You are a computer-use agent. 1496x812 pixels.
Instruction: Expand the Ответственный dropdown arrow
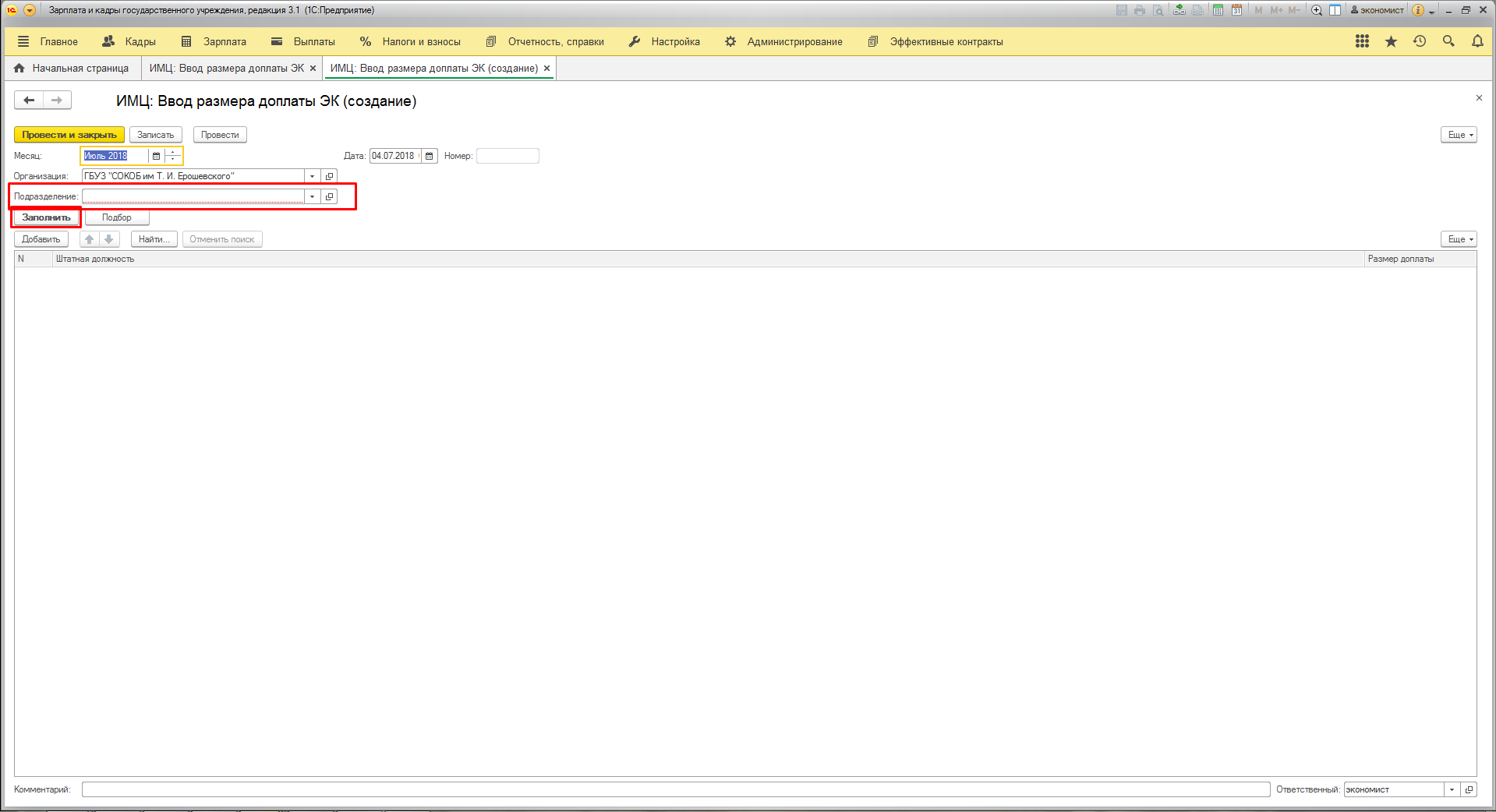pyautogui.click(x=1452, y=789)
